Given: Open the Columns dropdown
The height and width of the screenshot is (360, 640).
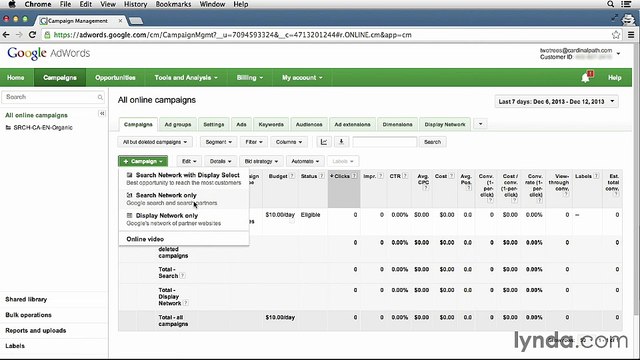Looking at the screenshot, I should pos(289,142).
